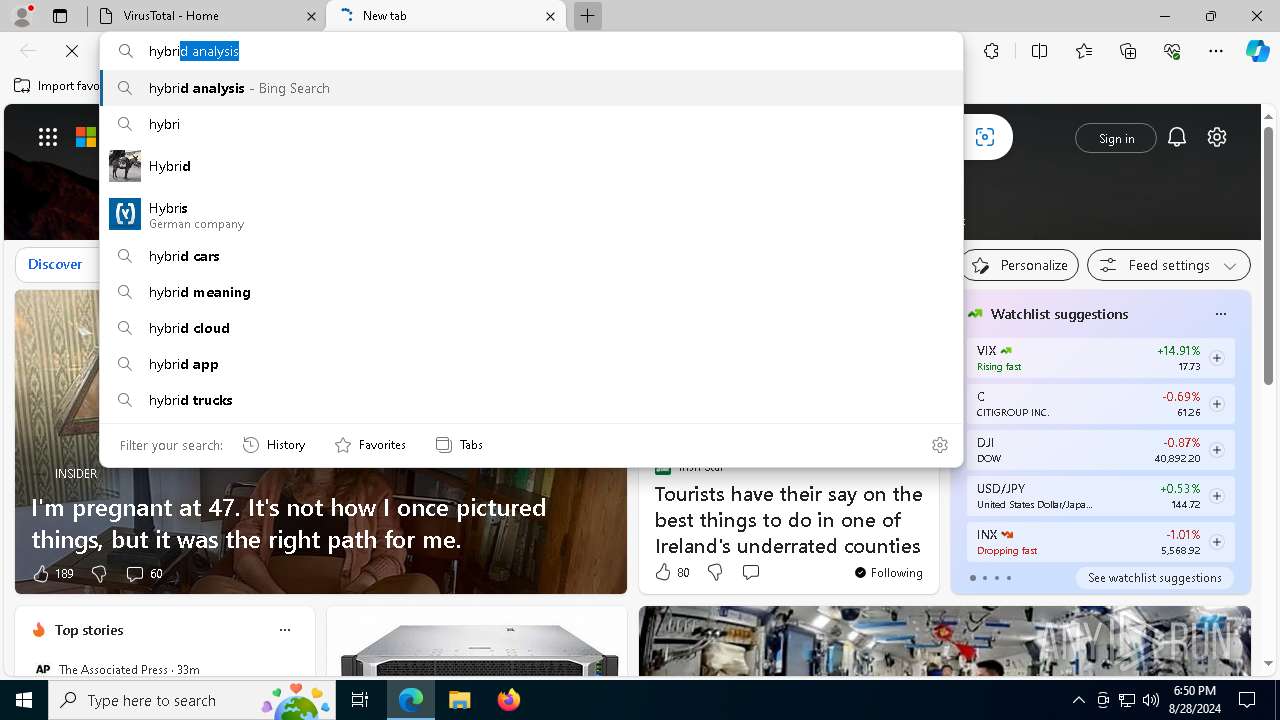Open Settings and more ellipsis menu
This screenshot has width=1280, height=720.
1216,51
